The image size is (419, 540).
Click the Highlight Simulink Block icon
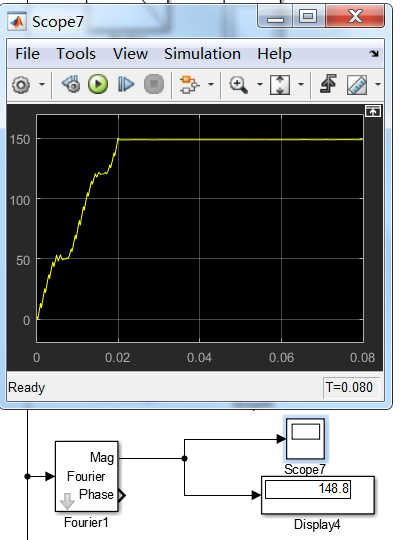click(x=189, y=84)
